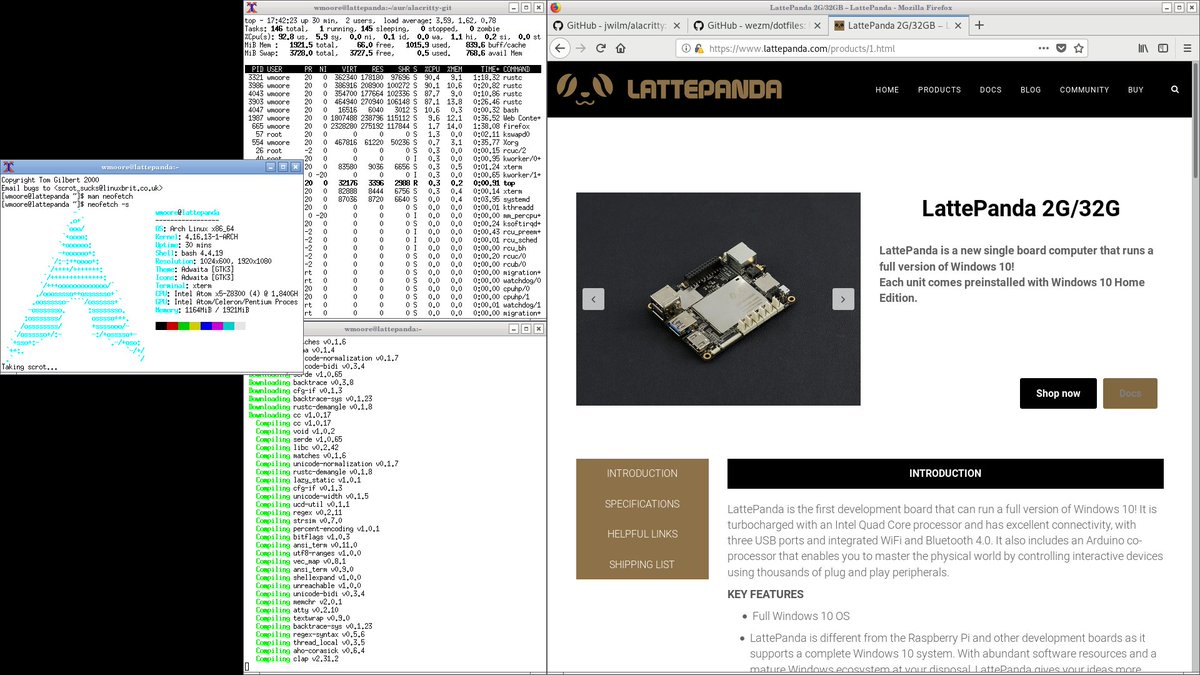This screenshot has width=1200, height=675.
Task: Switch to the GitHub jwilm/alacritty tab
Action: coord(619,24)
